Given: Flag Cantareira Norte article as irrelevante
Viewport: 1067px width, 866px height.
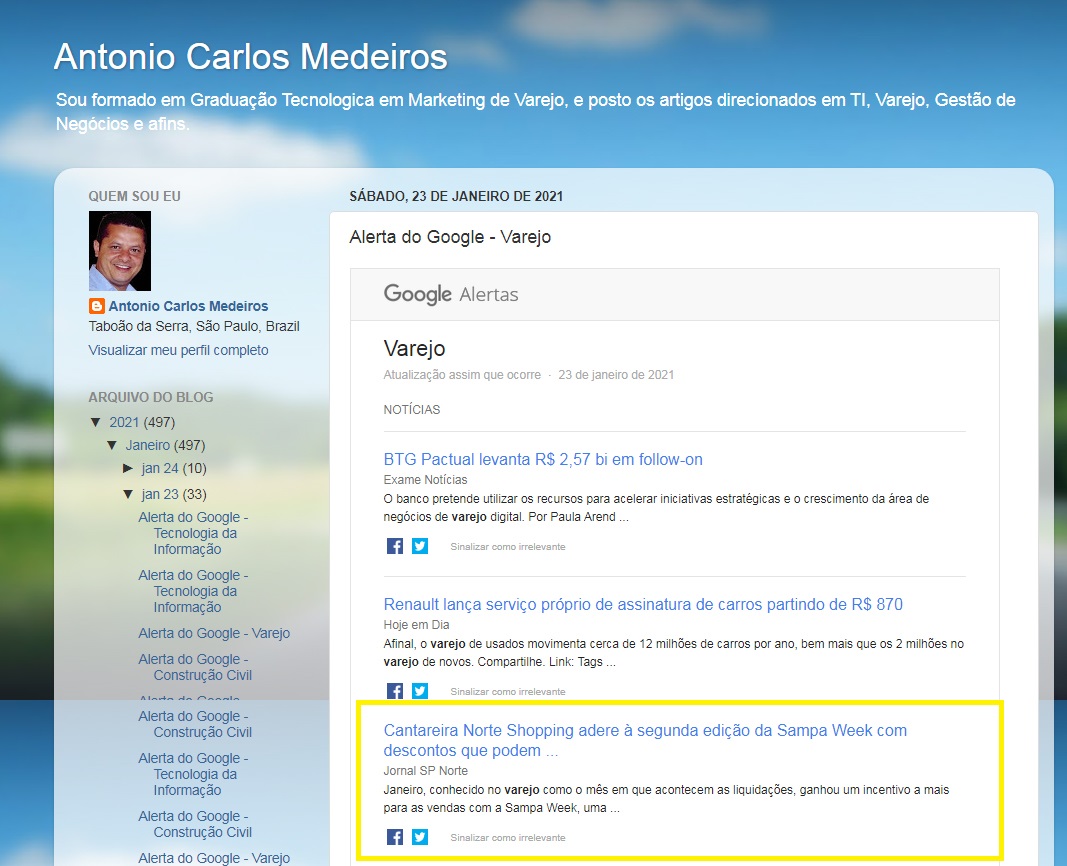Looking at the screenshot, I should [508, 837].
